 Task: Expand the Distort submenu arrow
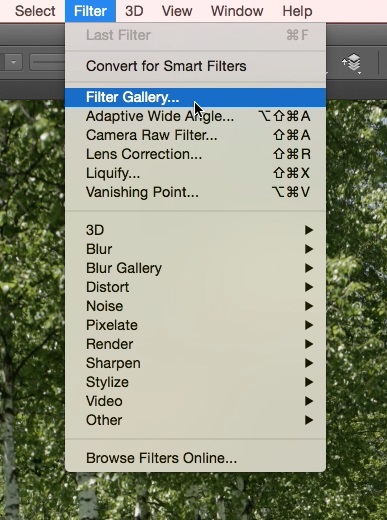309,287
